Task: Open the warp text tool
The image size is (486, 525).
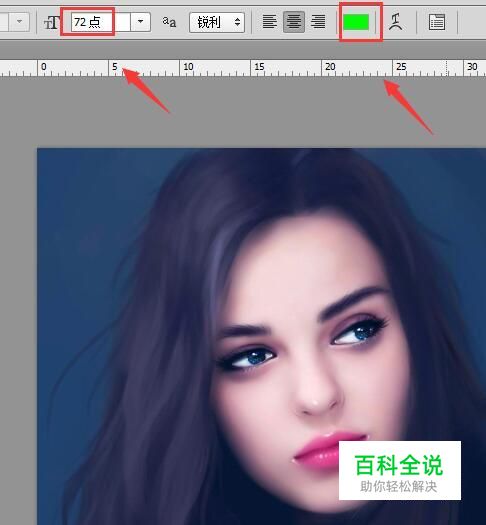Action: tap(396, 22)
